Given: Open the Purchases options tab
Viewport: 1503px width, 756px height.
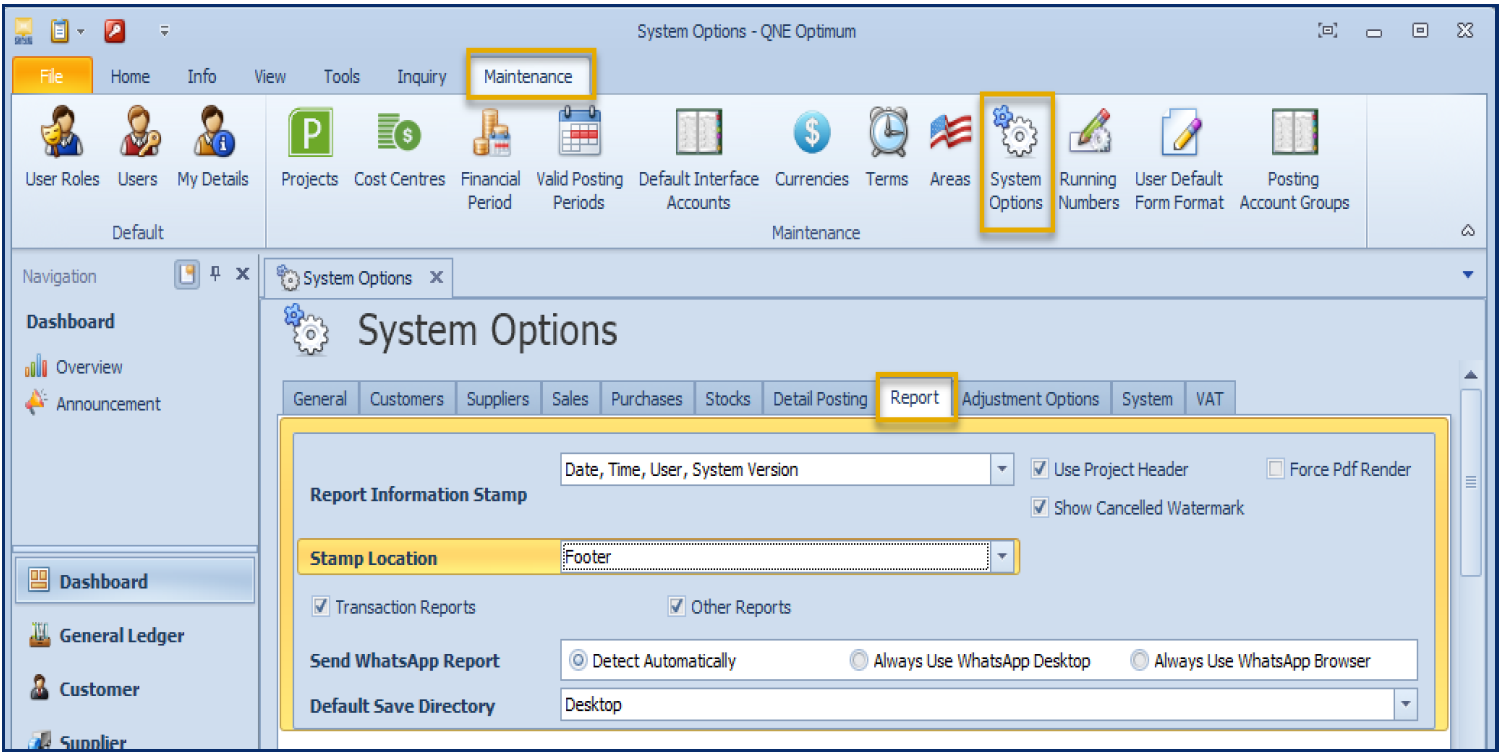Looking at the screenshot, I should 646,399.
